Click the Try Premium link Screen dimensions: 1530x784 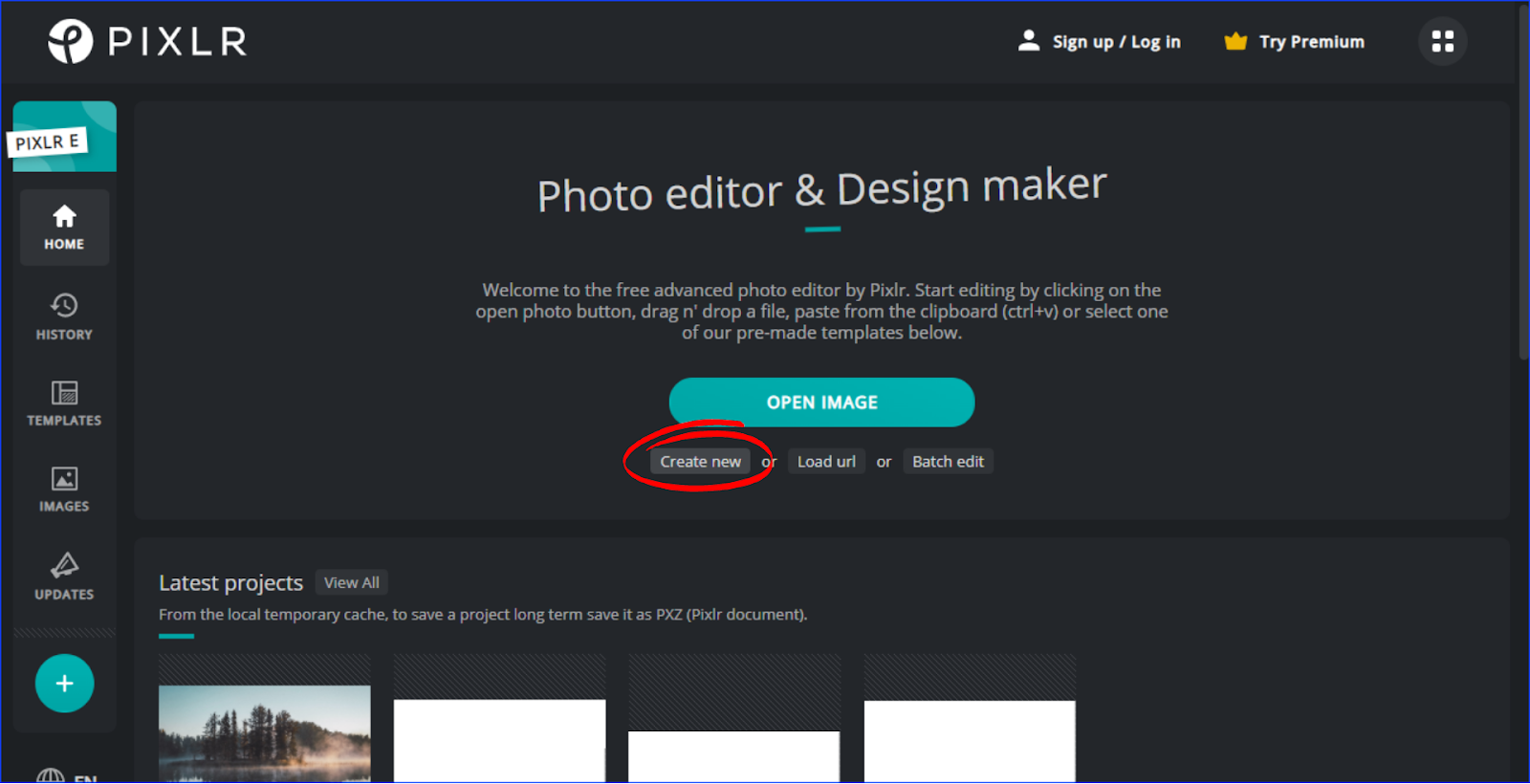[x=1311, y=42]
